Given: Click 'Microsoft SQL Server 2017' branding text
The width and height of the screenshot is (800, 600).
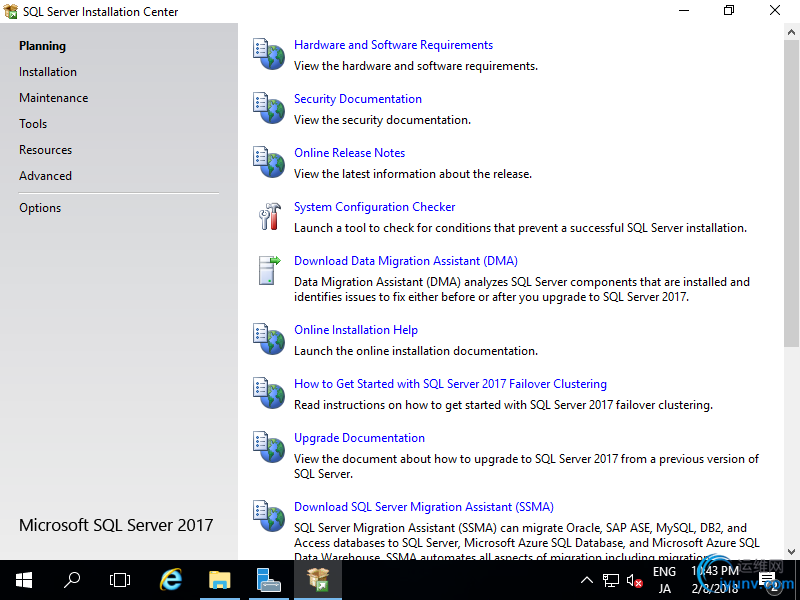Looking at the screenshot, I should click(x=116, y=526).
